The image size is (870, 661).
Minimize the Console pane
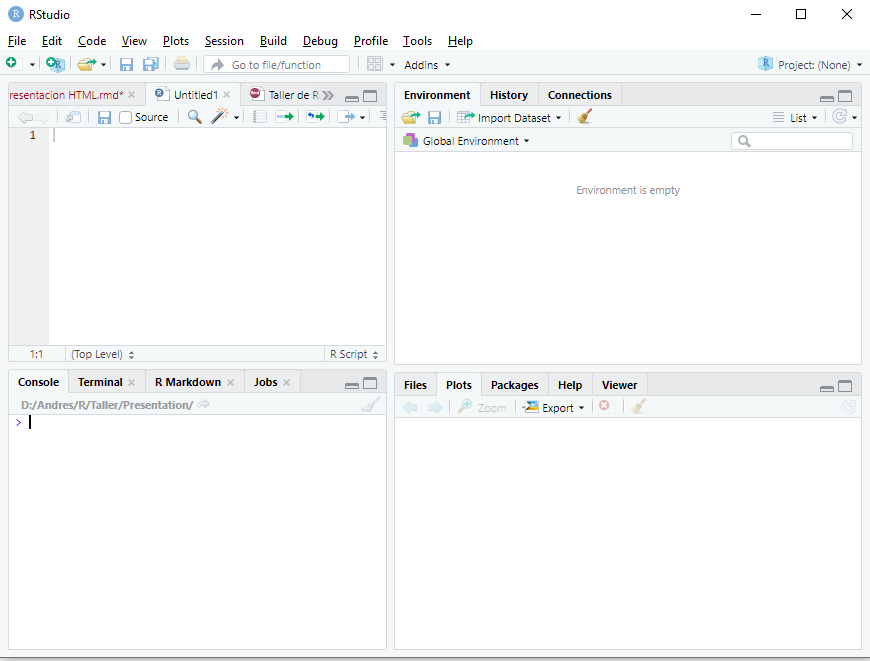(352, 384)
